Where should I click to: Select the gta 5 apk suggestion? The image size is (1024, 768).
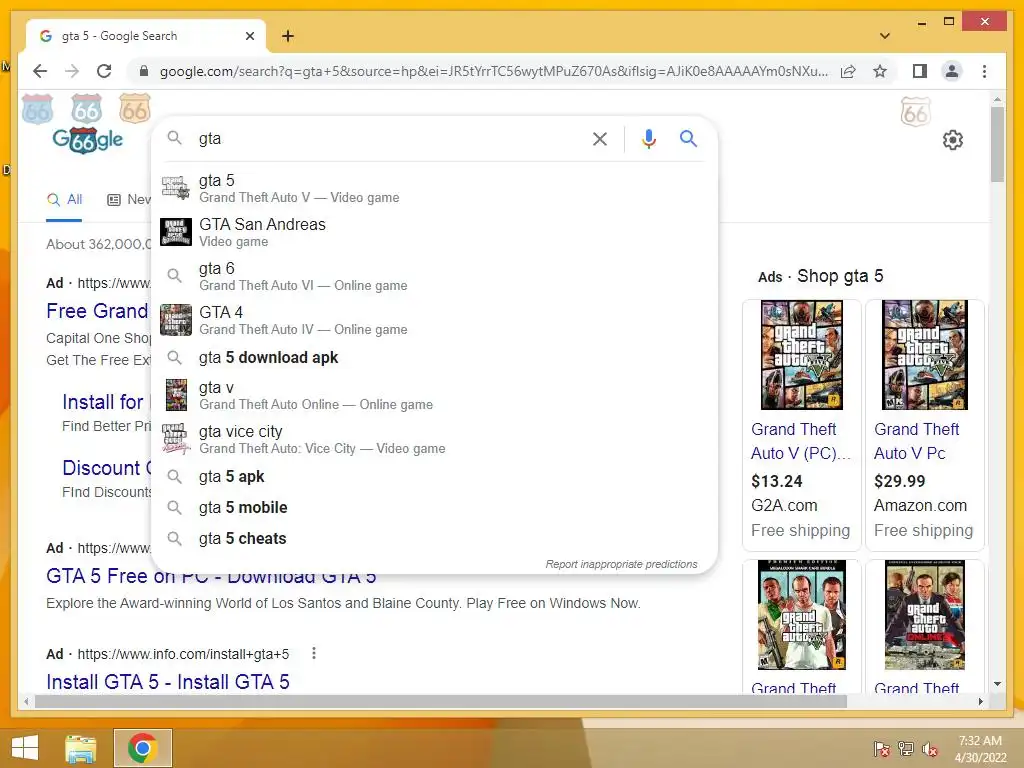click(x=434, y=476)
